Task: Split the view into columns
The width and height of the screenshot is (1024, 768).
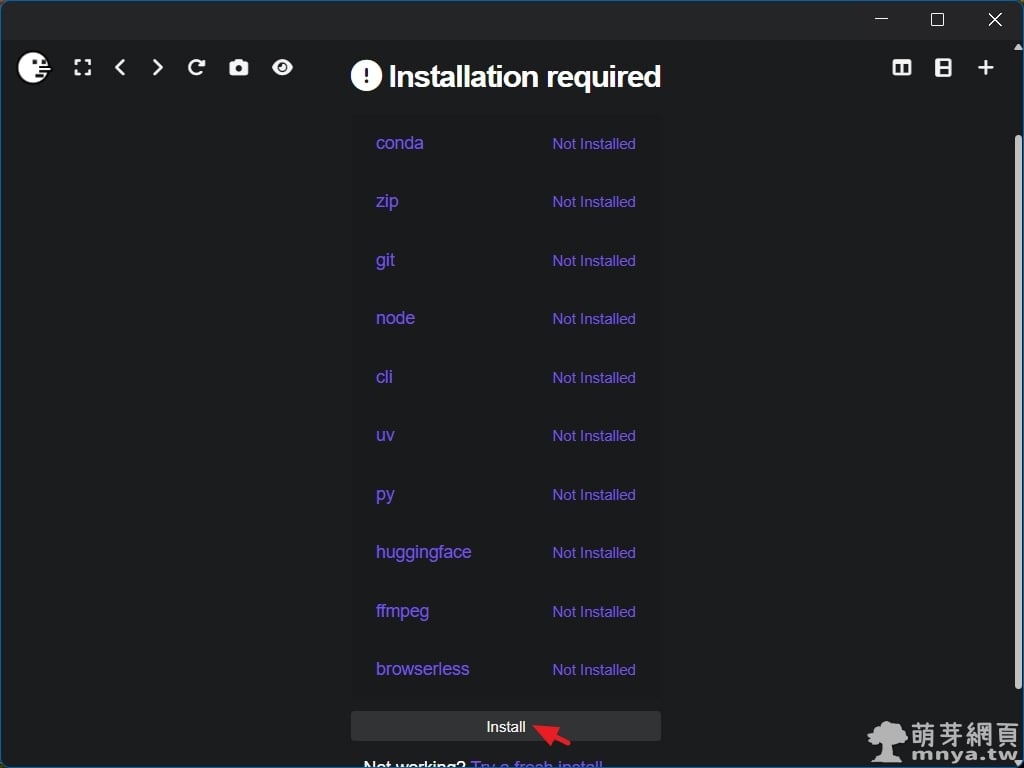Action: [x=901, y=68]
